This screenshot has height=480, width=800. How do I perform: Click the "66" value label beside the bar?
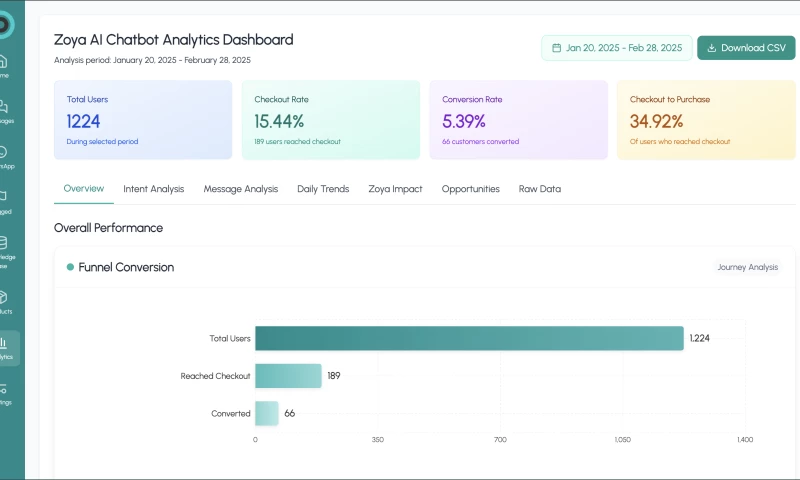point(289,414)
